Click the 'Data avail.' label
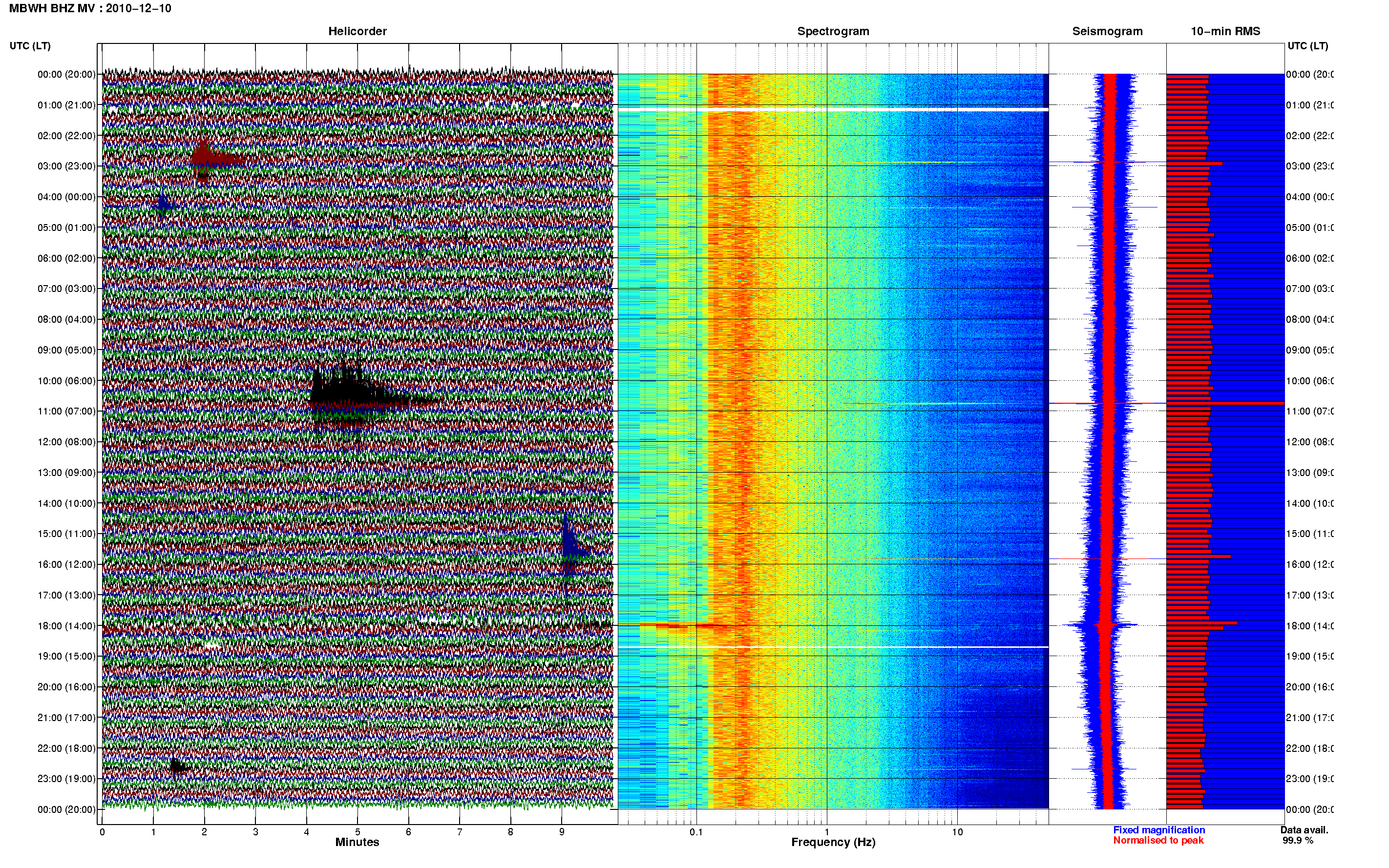Screen dimensions: 1389x868 (1304, 830)
